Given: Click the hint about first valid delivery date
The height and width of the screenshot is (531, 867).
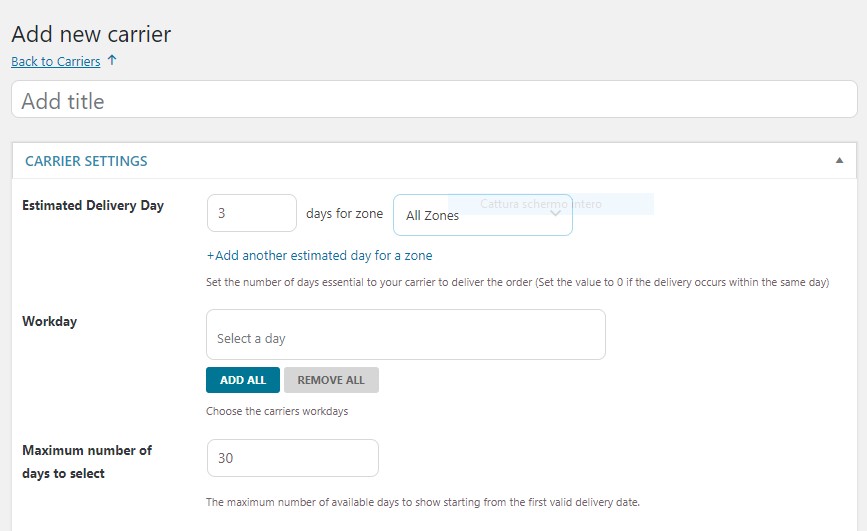Looking at the screenshot, I should pyautogui.click(x=422, y=501).
